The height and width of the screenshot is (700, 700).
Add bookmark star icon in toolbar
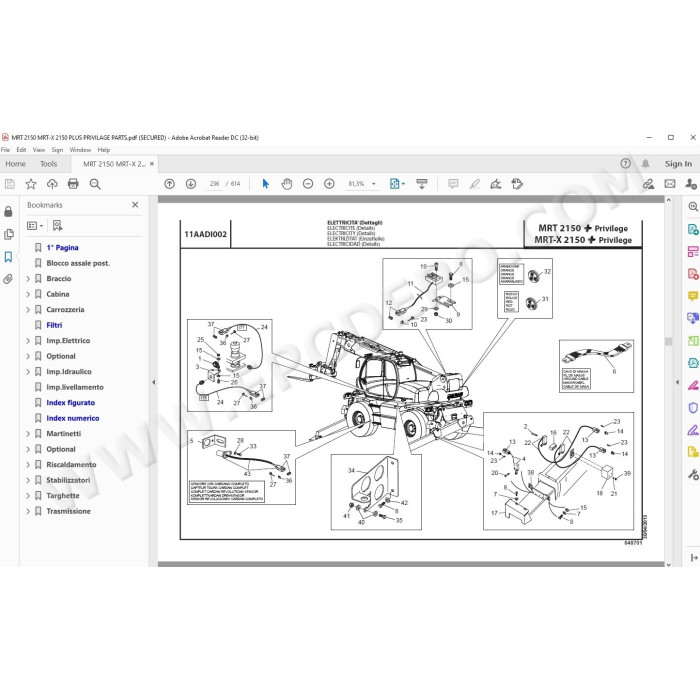coord(31,184)
